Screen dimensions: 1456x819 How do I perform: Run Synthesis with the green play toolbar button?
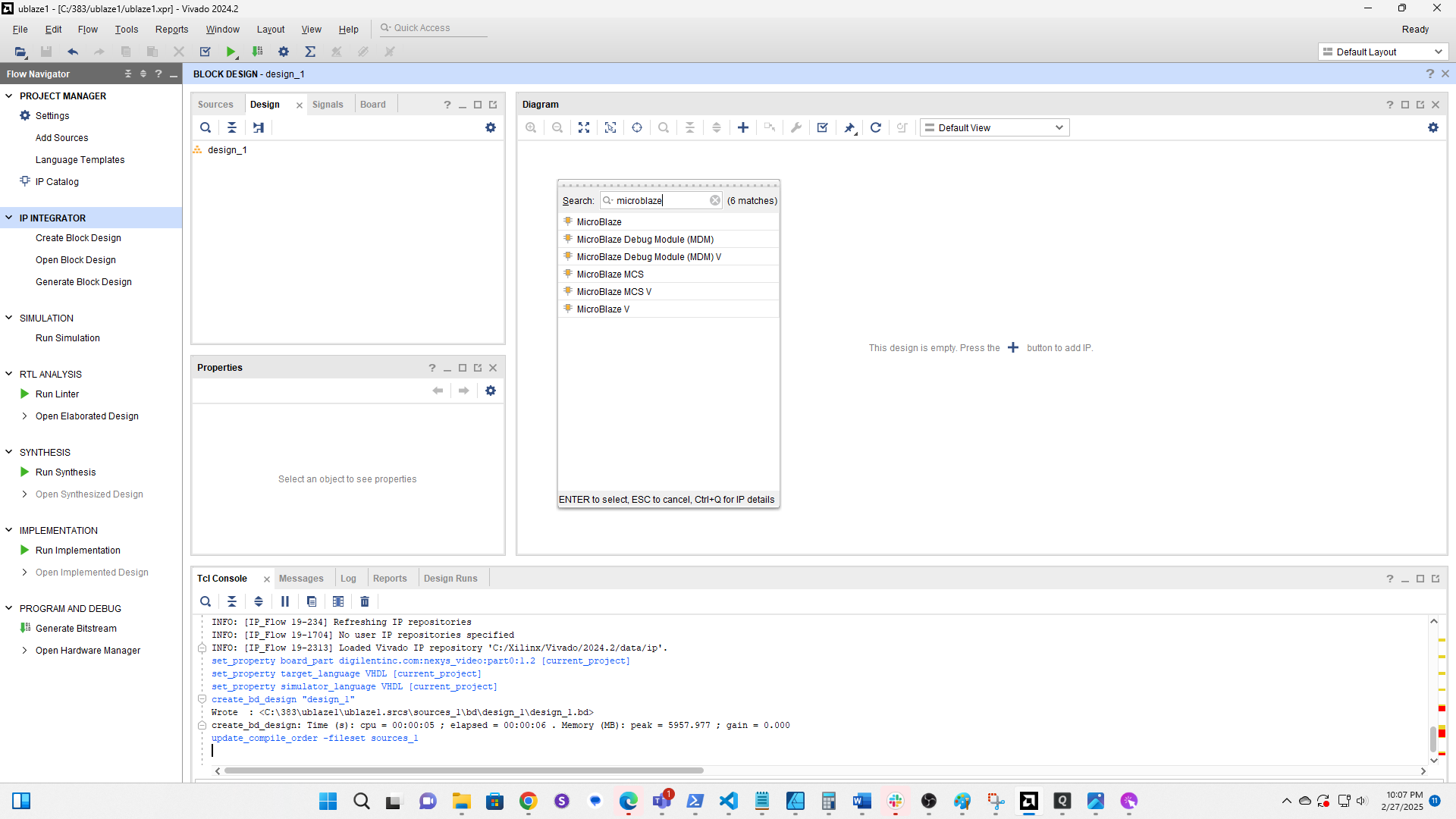click(231, 52)
